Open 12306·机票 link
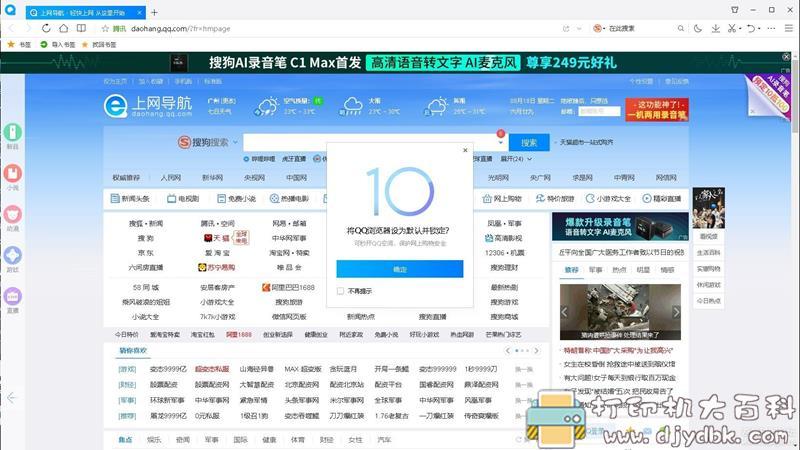800x450 pixels. 504,253
